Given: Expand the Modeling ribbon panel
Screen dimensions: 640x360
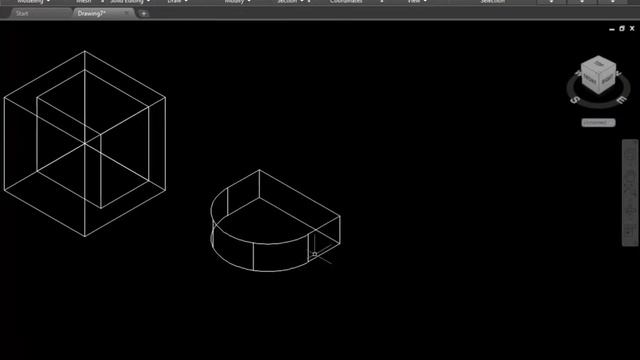Looking at the screenshot, I should point(34,2).
